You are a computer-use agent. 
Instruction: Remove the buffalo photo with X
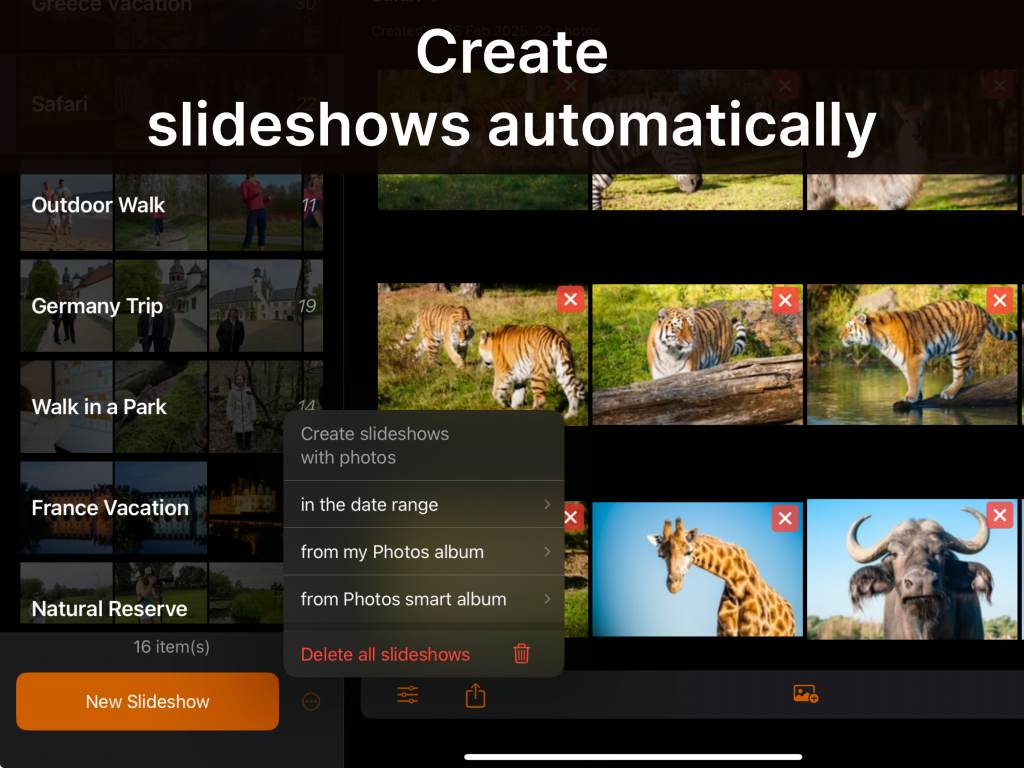(1000, 515)
